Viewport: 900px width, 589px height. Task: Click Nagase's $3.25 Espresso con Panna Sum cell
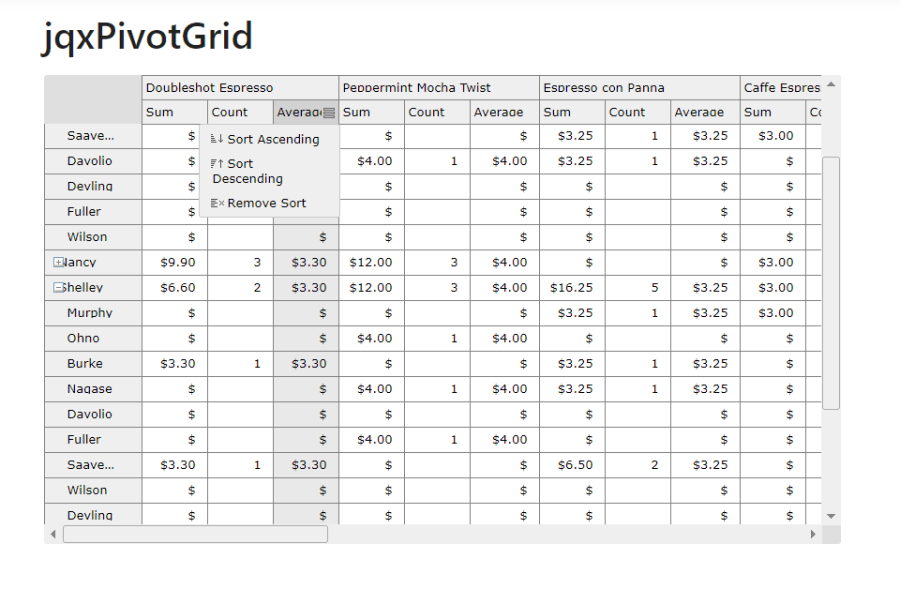(572, 389)
